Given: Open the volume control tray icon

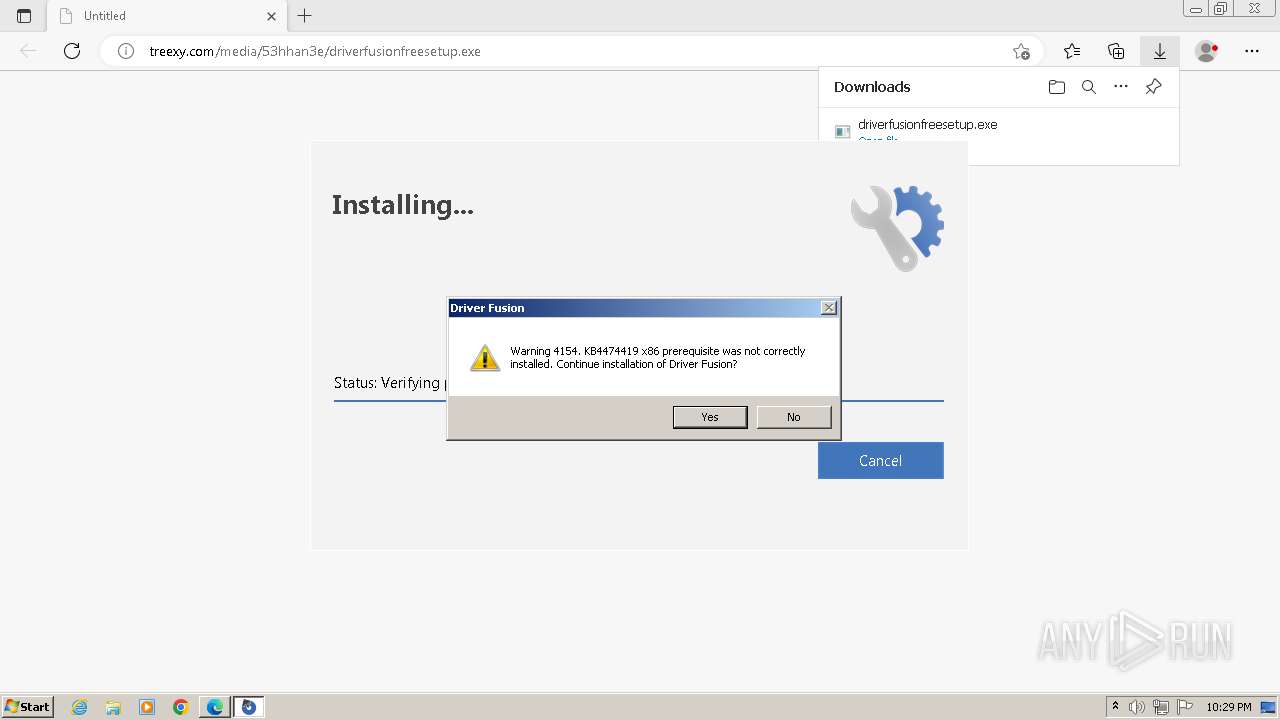Looking at the screenshot, I should 1137,707.
